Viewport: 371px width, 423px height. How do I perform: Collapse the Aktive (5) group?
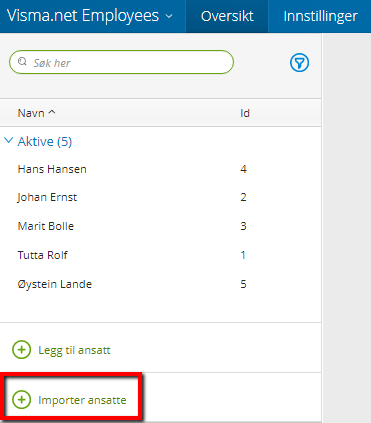(x=9, y=140)
